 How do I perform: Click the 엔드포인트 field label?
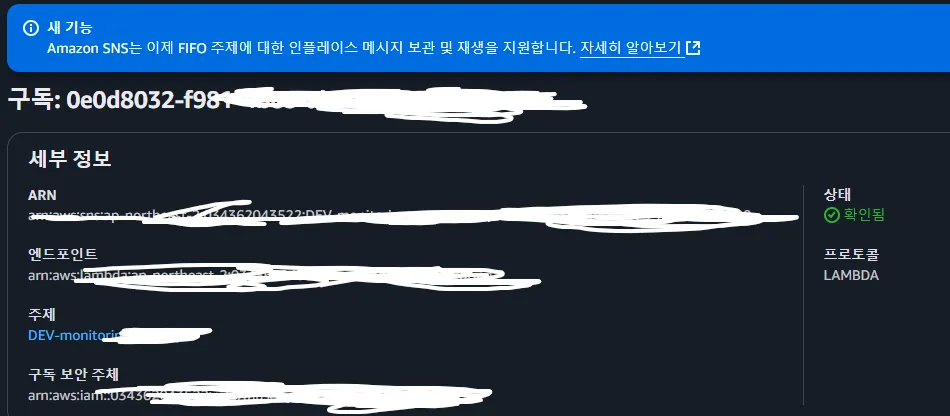click(x=63, y=253)
